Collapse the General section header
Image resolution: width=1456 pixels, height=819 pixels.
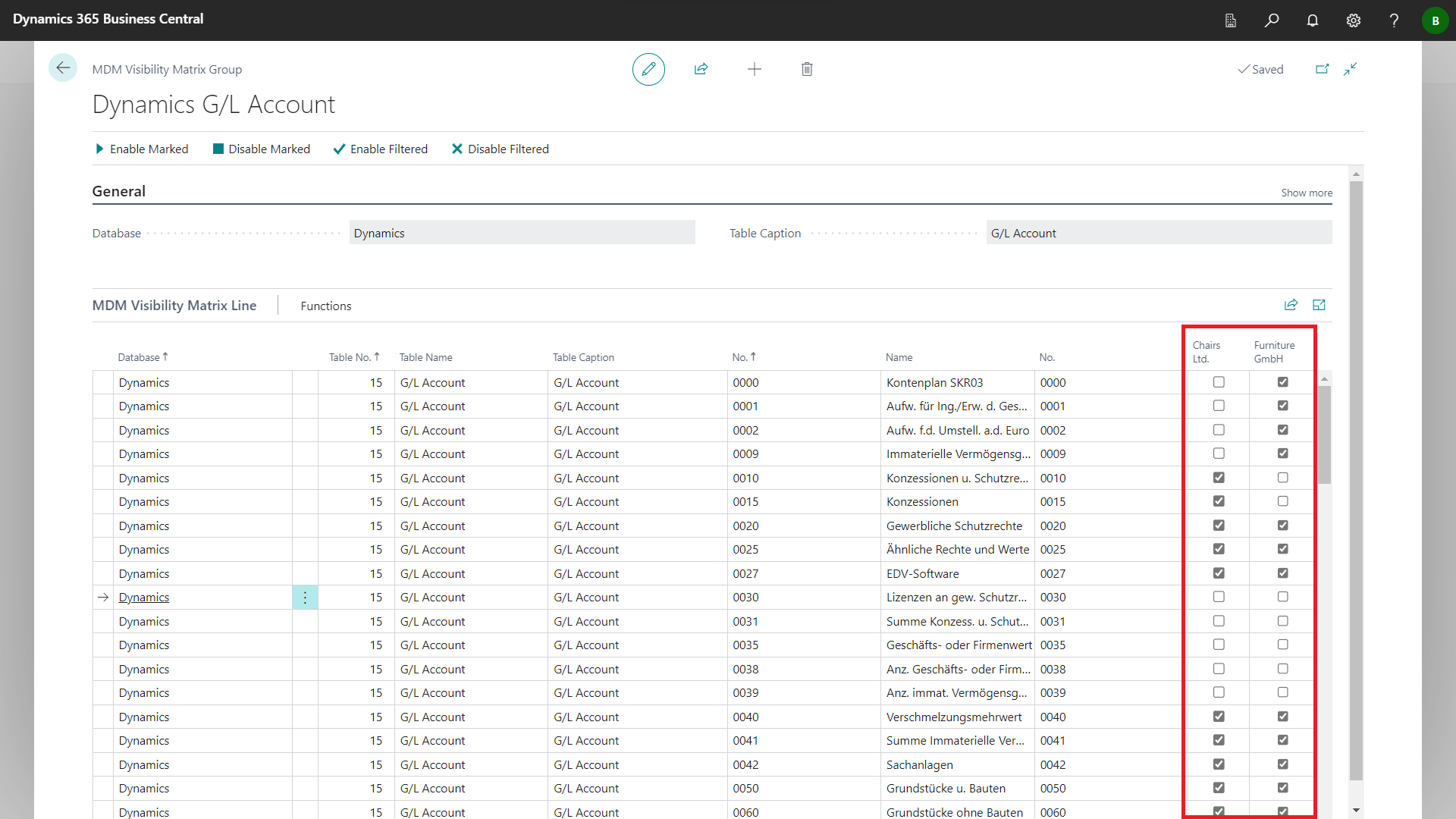tap(119, 191)
